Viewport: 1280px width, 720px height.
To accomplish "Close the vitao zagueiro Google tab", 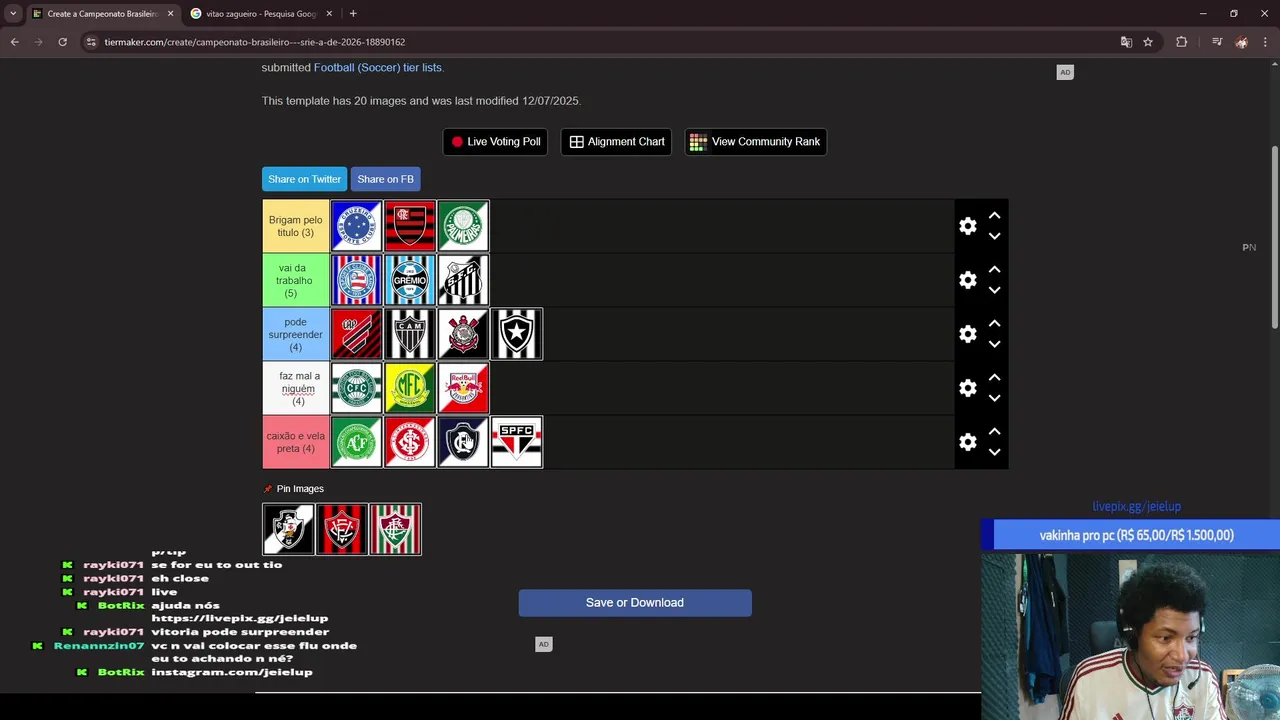I will pyautogui.click(x=329, y=14).
